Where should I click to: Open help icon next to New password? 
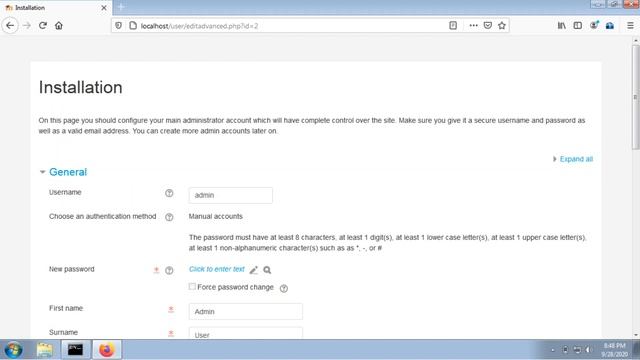click(169, 270)
